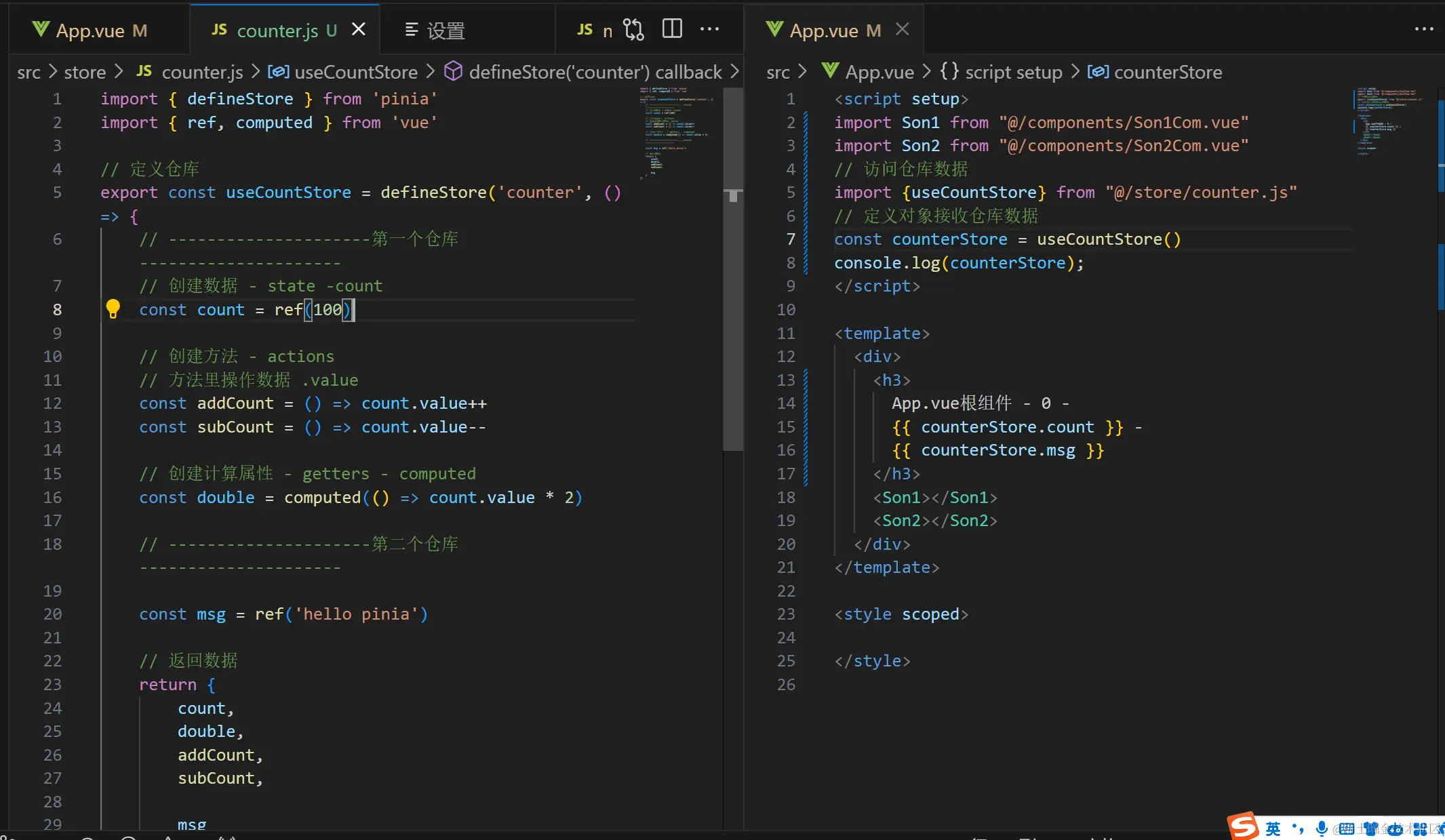The image size is (1445, 840).
Task: Show code actions via lightbulb on line 8
Action: (113, 309)
